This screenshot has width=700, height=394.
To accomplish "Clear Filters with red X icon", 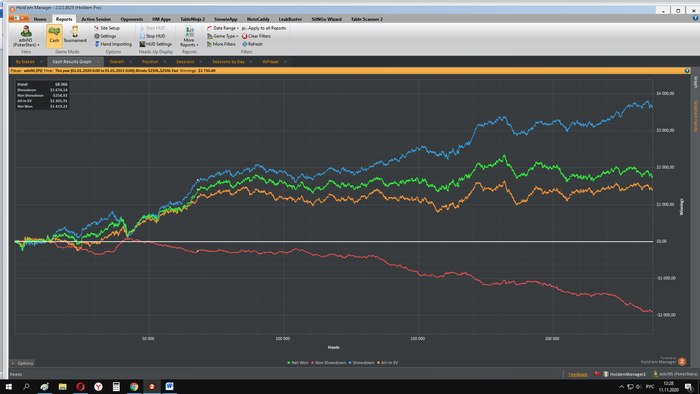I will [x=256, y=36].
